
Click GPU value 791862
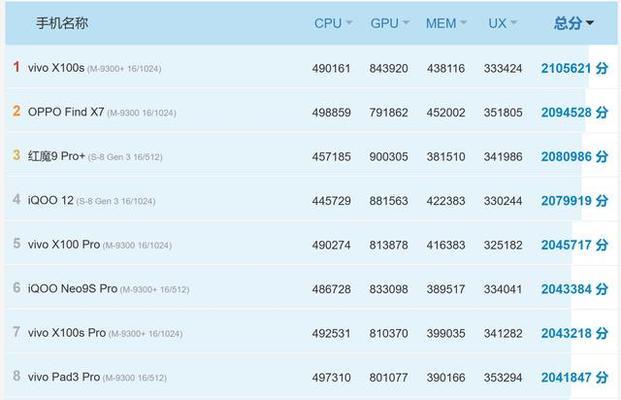tap(389, 112)
